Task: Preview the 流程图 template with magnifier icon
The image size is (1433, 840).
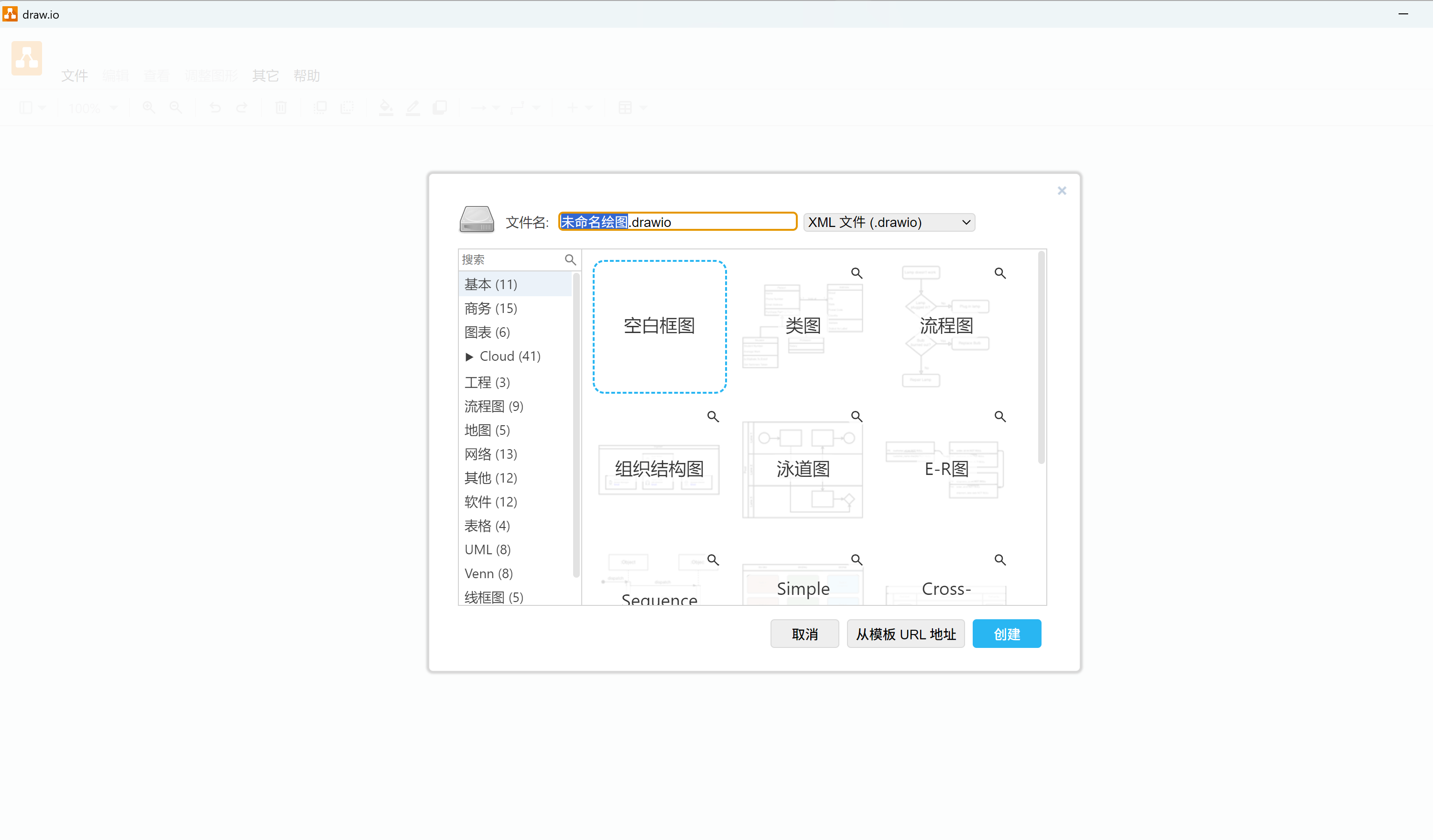Action: point(999,273)
